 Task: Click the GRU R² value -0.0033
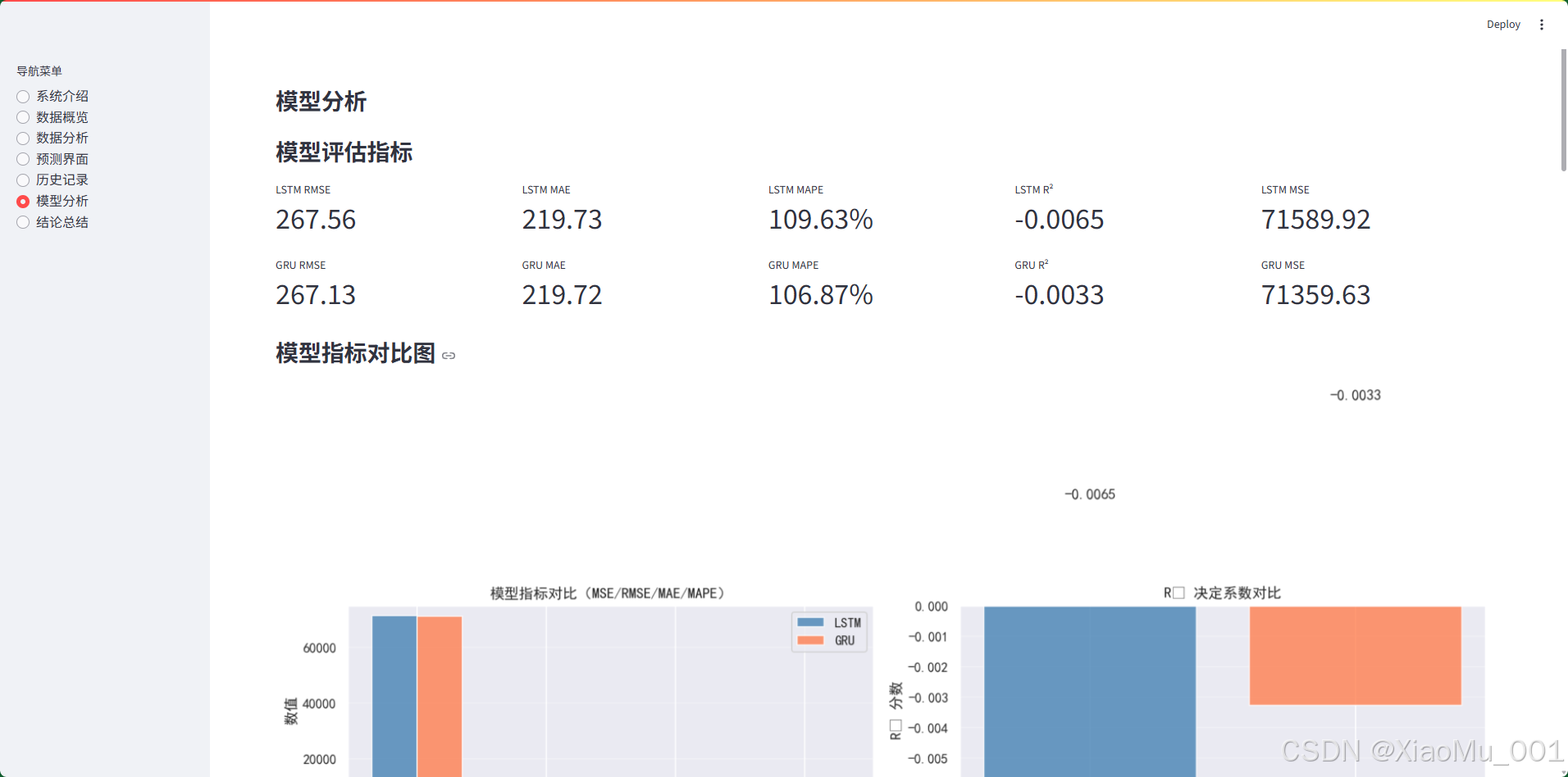[x=1060, y=295]
